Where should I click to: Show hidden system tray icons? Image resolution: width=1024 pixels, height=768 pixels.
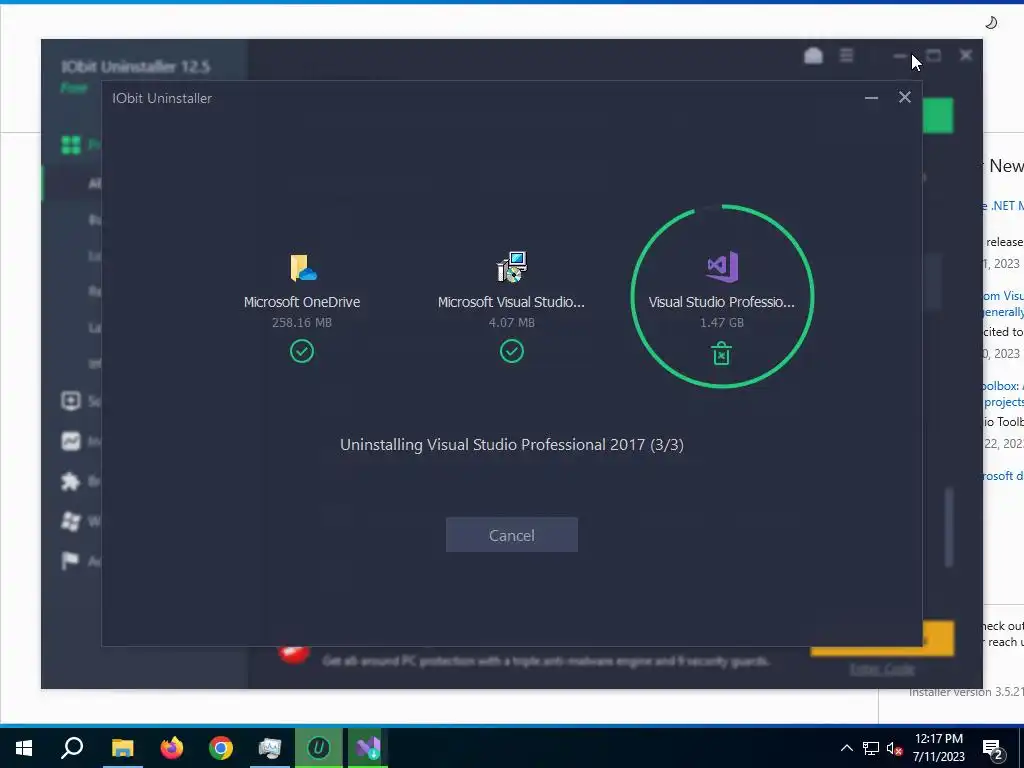[846, 748]
